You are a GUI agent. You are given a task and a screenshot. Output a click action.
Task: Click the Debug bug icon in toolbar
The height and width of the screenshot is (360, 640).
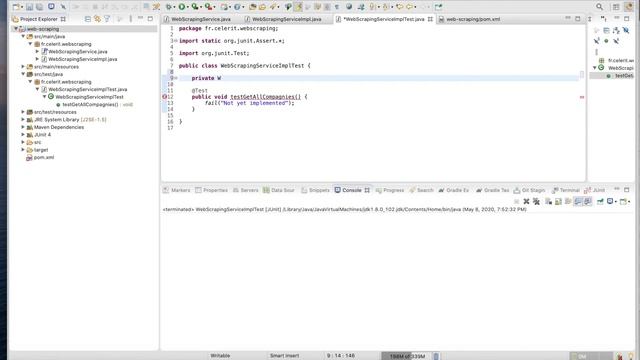tap(169, 7)
